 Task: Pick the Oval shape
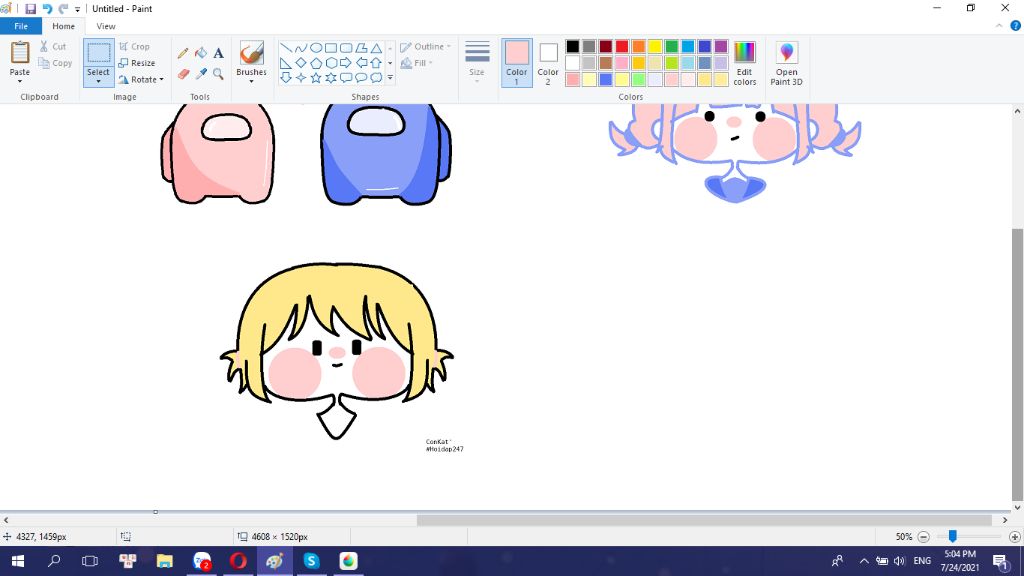(316, 48)
